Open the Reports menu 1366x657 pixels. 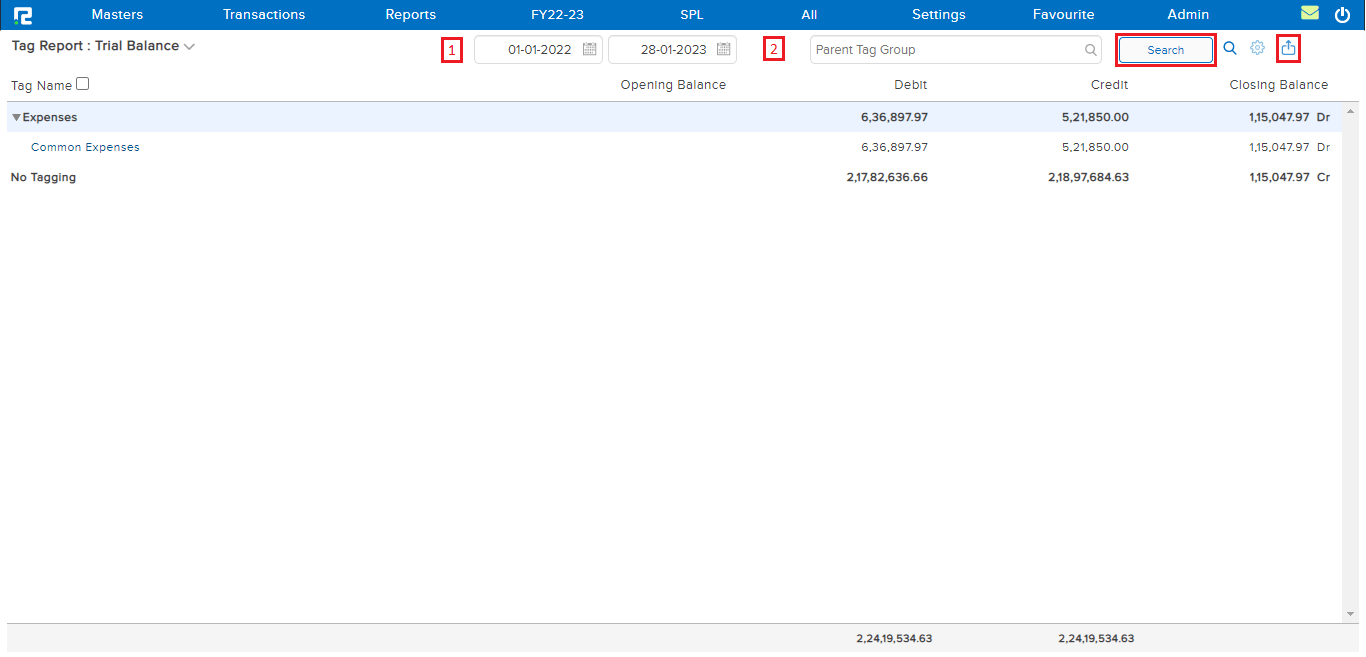point(410,15)
